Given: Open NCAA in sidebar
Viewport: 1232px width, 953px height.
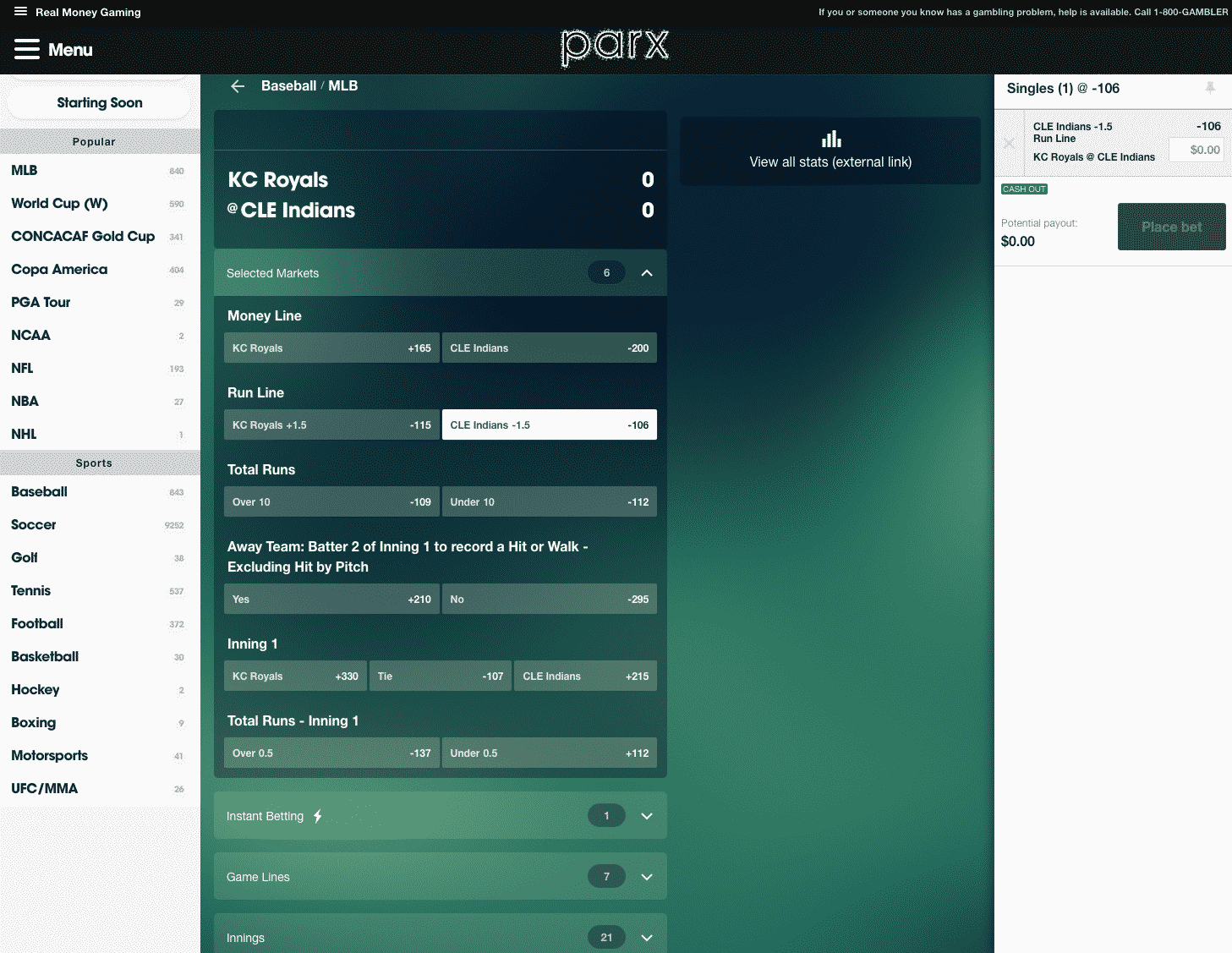Looking at the screenshot, I should (x=100, y=336).
